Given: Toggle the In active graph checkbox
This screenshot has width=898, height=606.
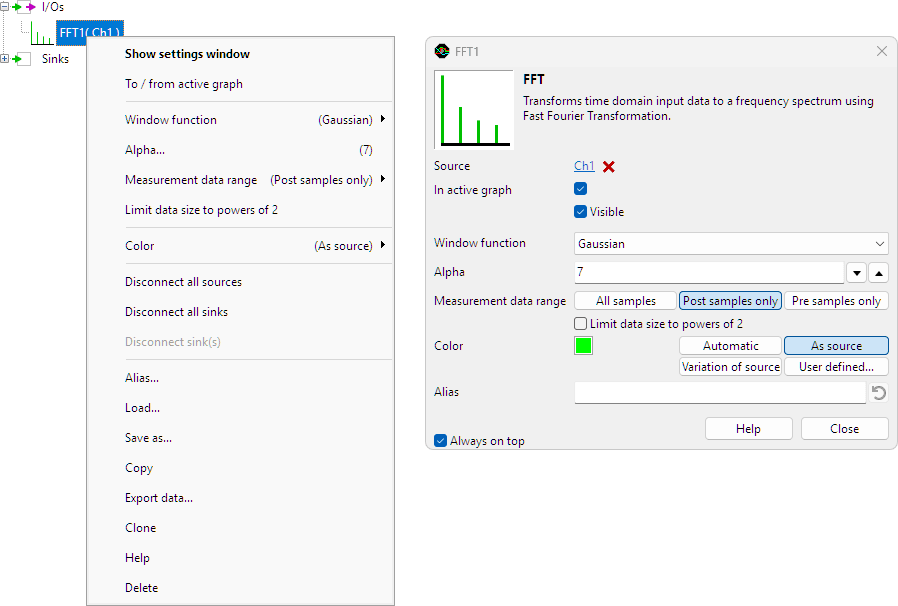Looking at the screenshot, I should 580,189.
